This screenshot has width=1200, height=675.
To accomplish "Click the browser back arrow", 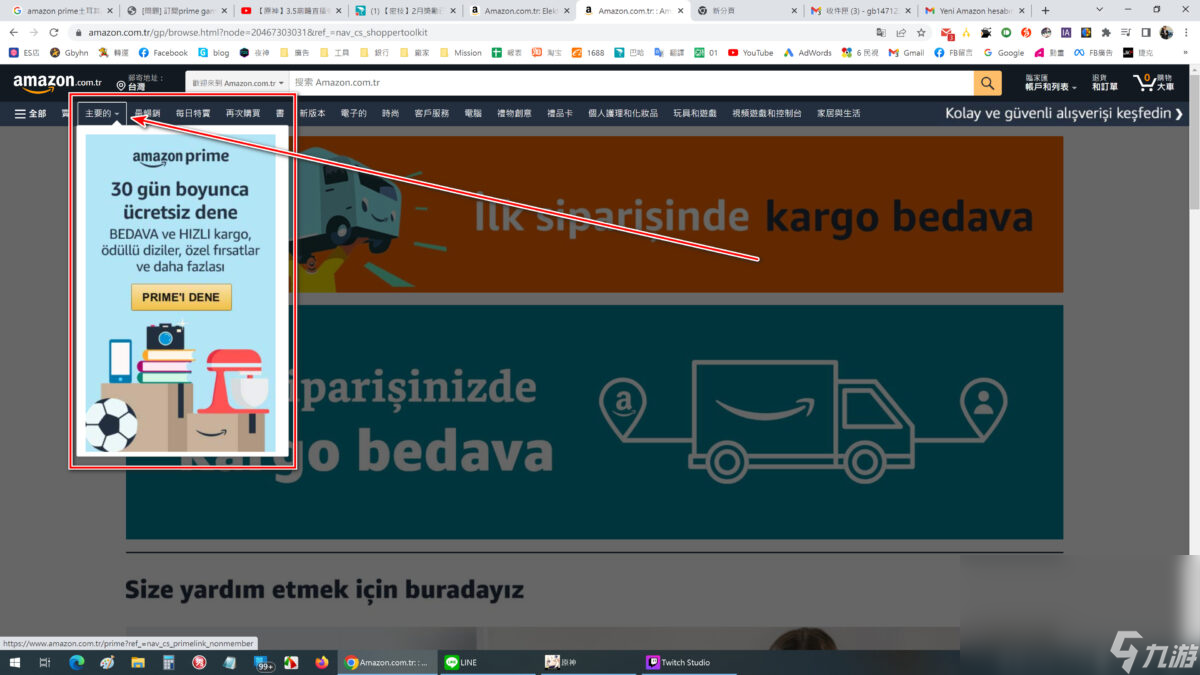I will [14, 32].
